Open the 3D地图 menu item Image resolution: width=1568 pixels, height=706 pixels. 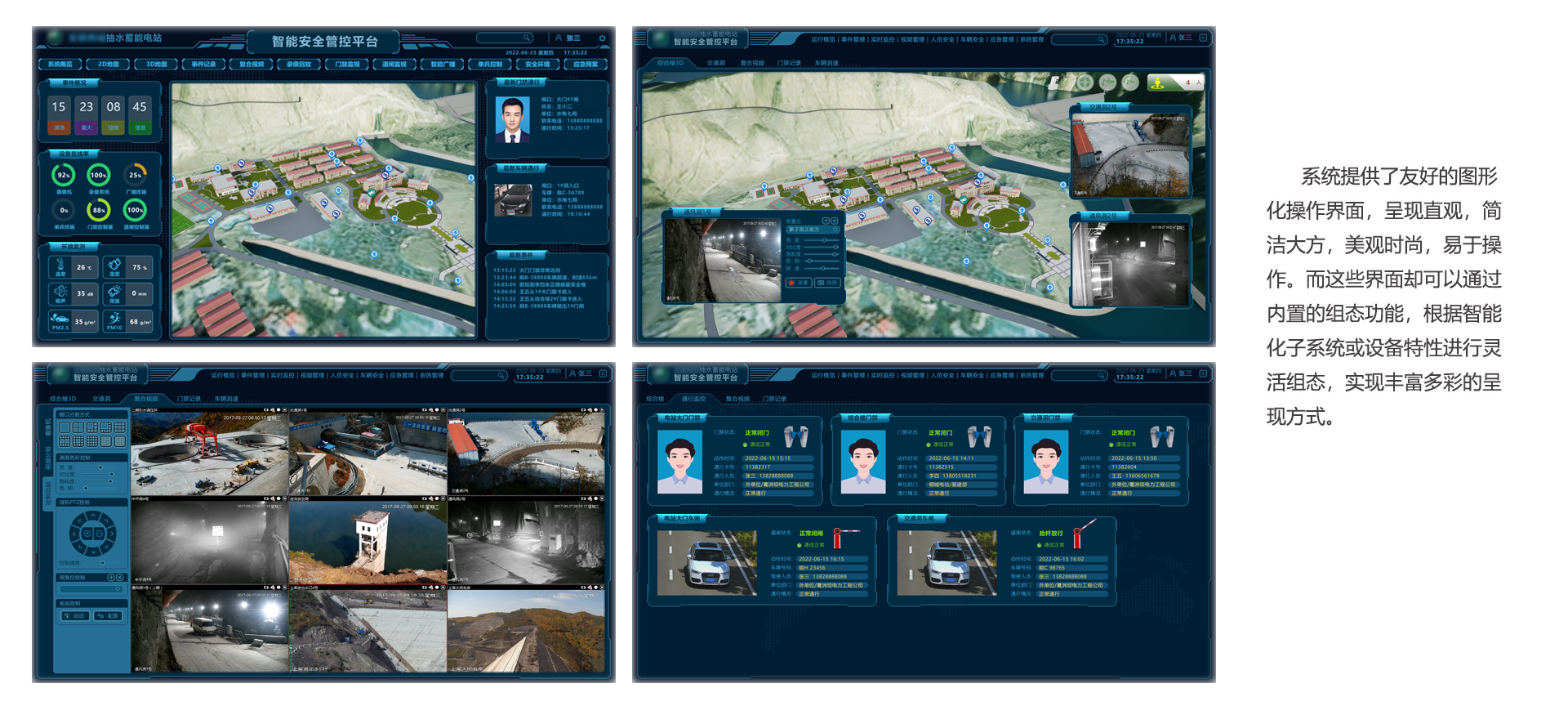[156, 64]
